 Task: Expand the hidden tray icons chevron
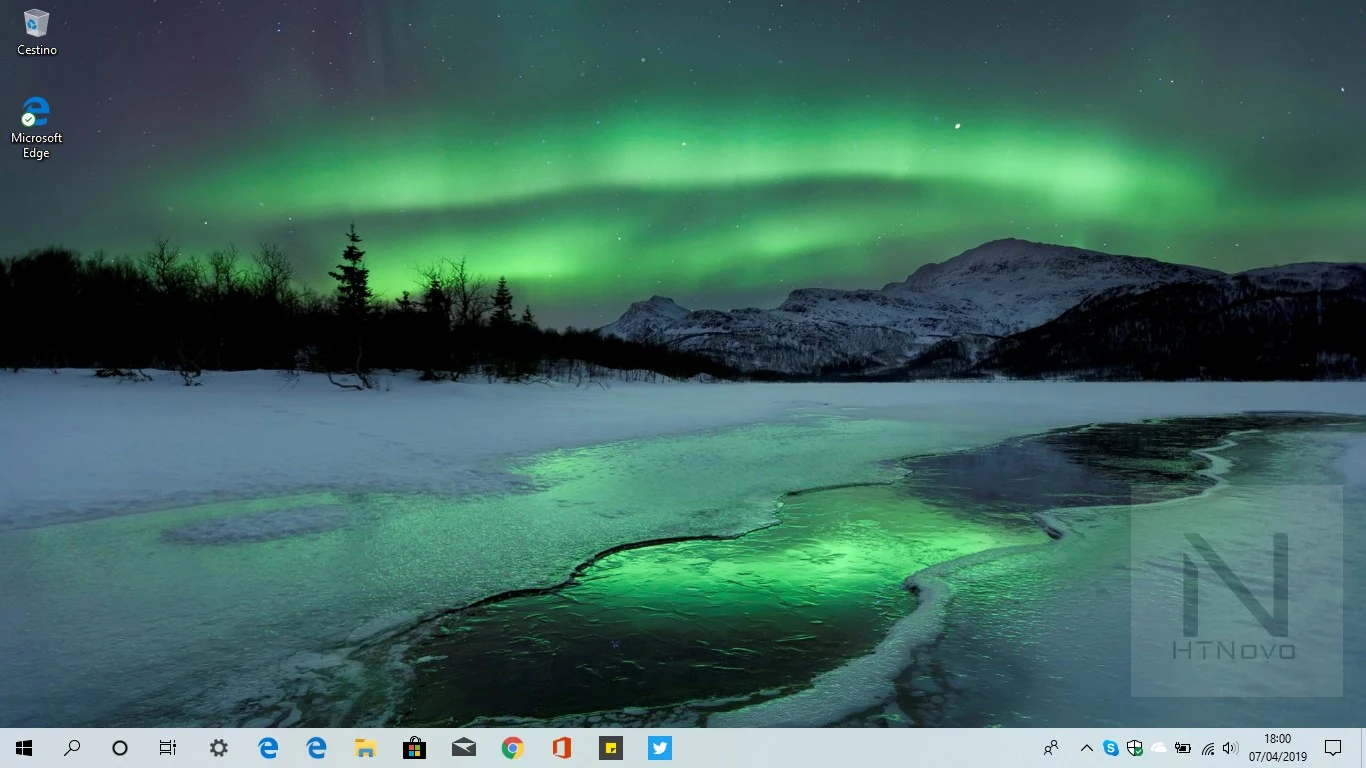point(1087,748)
